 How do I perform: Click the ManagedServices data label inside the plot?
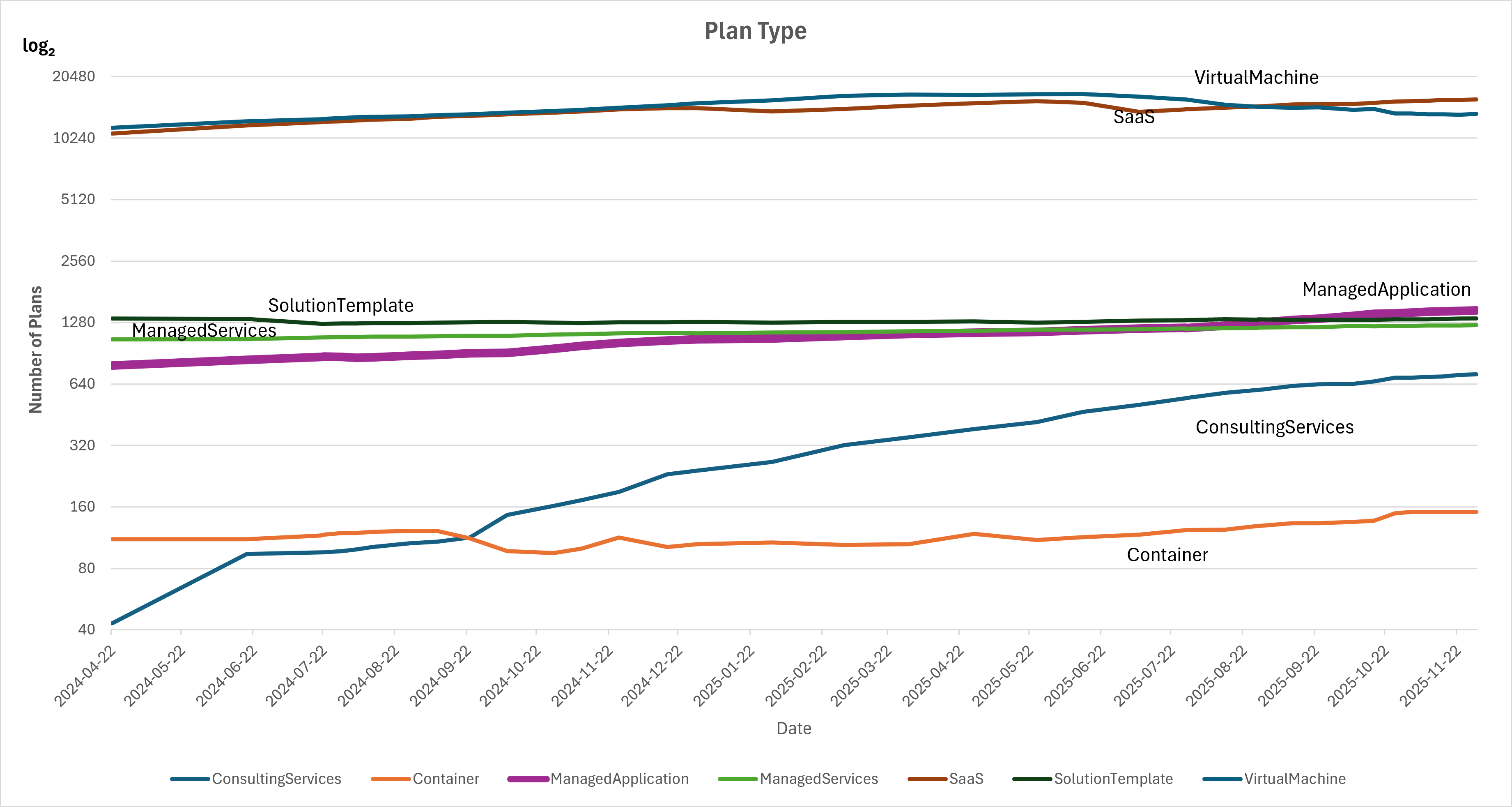coord(204,331)
